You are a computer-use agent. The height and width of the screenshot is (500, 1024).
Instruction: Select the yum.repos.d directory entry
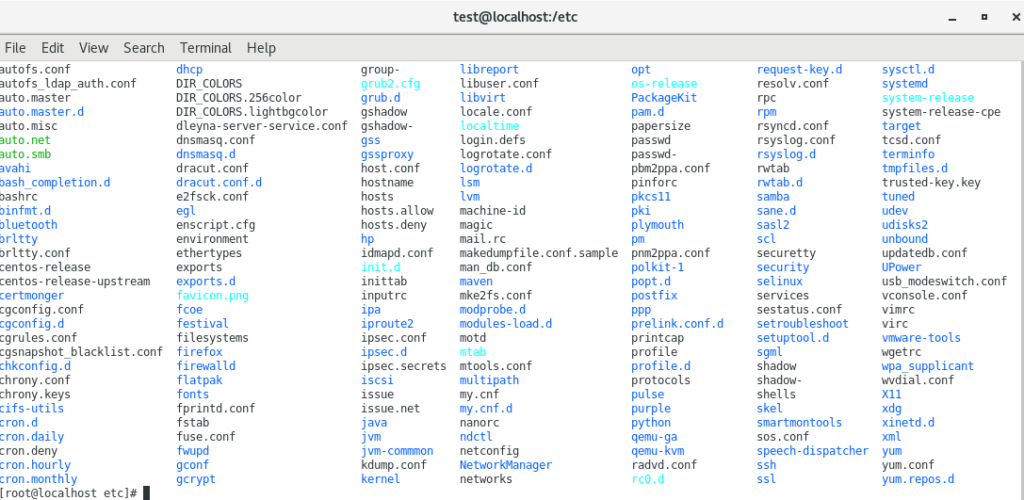[x=918, y=479]
